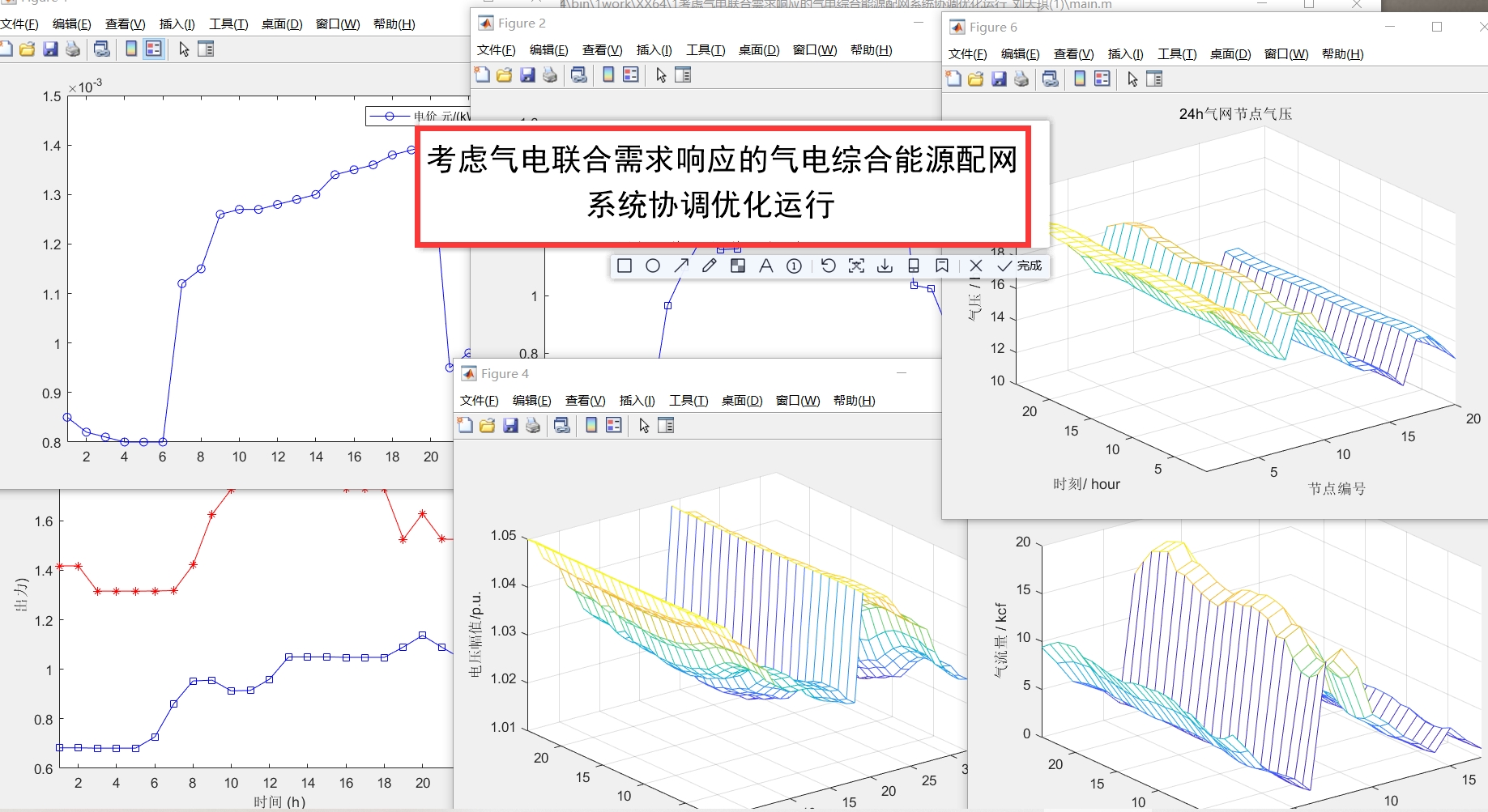The image size is (1488, 812).
Task: Toggle the Edit Plot arrow in Figure 4
Action: [644, 426]
